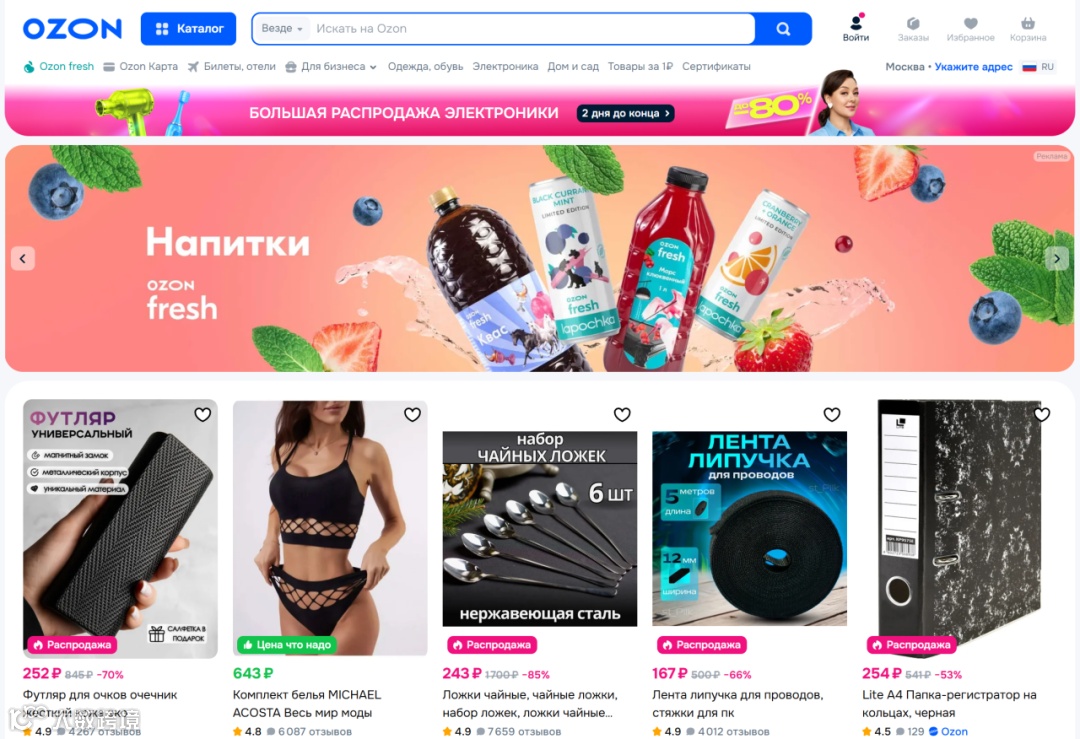
Task: Click the Russian flag RU language icon
Action: (1038, 67)
